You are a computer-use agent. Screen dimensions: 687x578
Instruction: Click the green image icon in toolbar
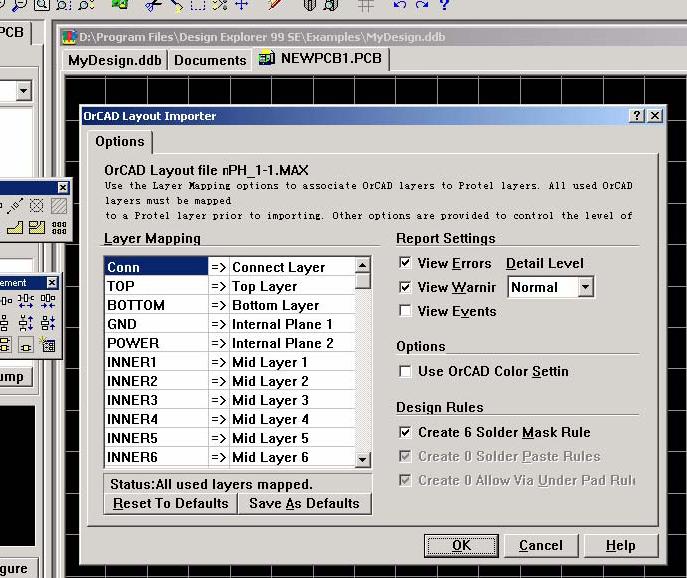click(120, 4)
